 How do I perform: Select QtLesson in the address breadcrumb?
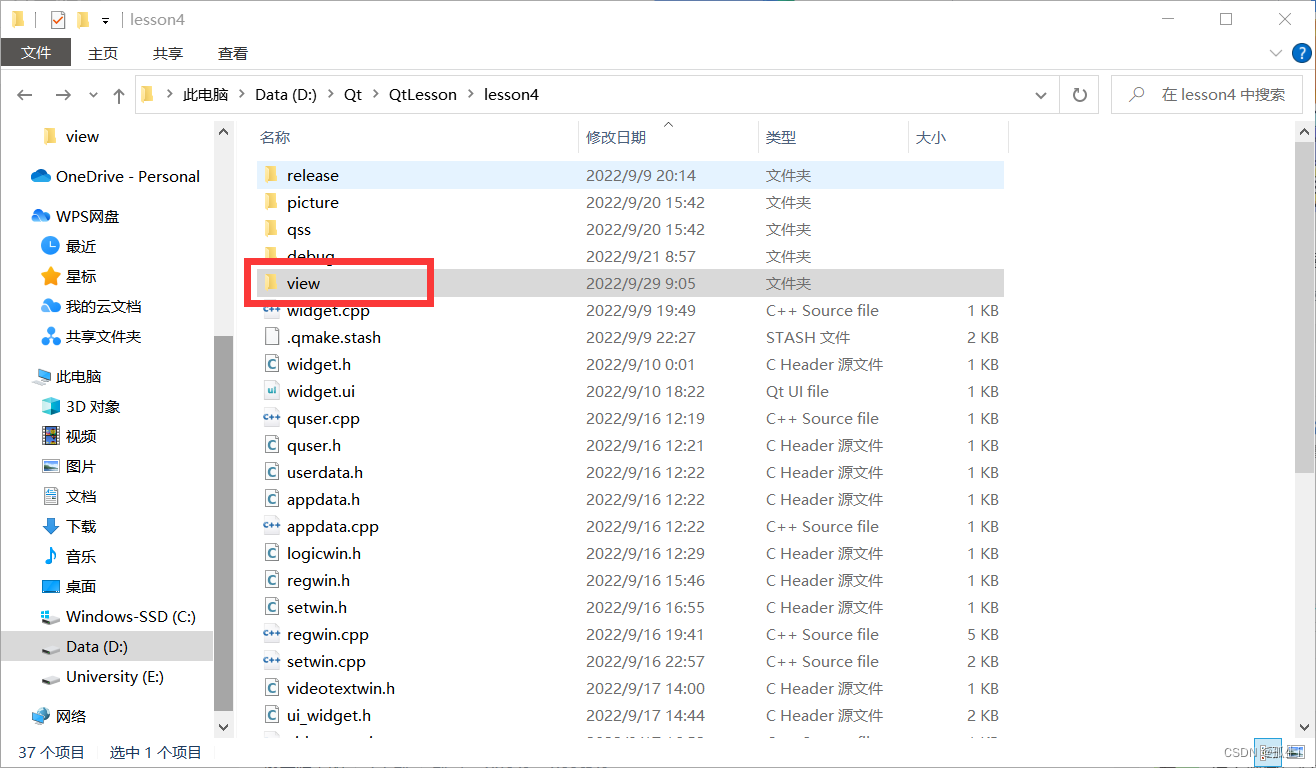[423, 95]
